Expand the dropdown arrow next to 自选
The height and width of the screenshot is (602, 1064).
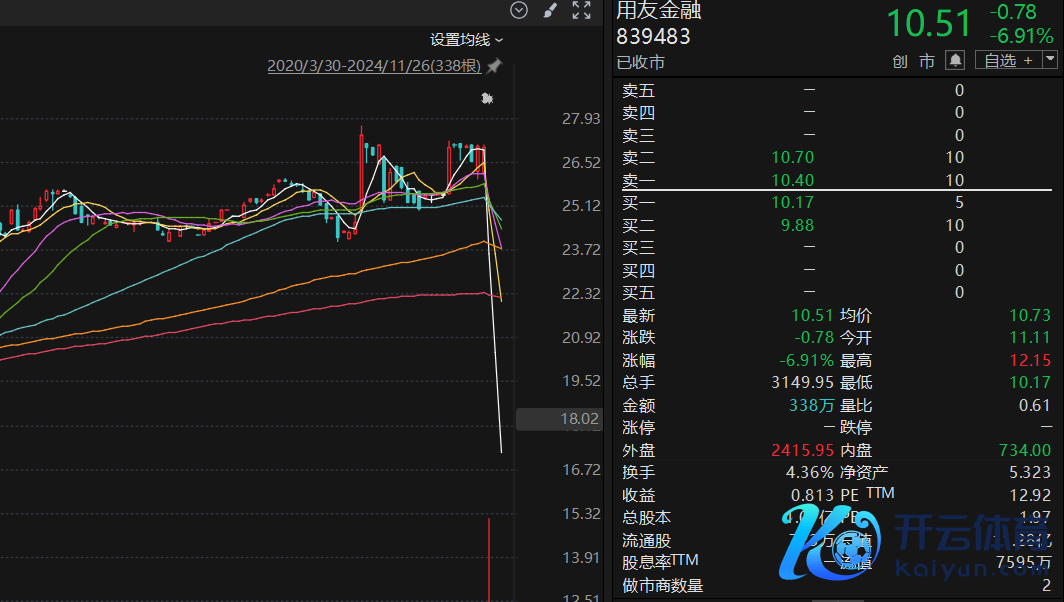(1050, 60)
